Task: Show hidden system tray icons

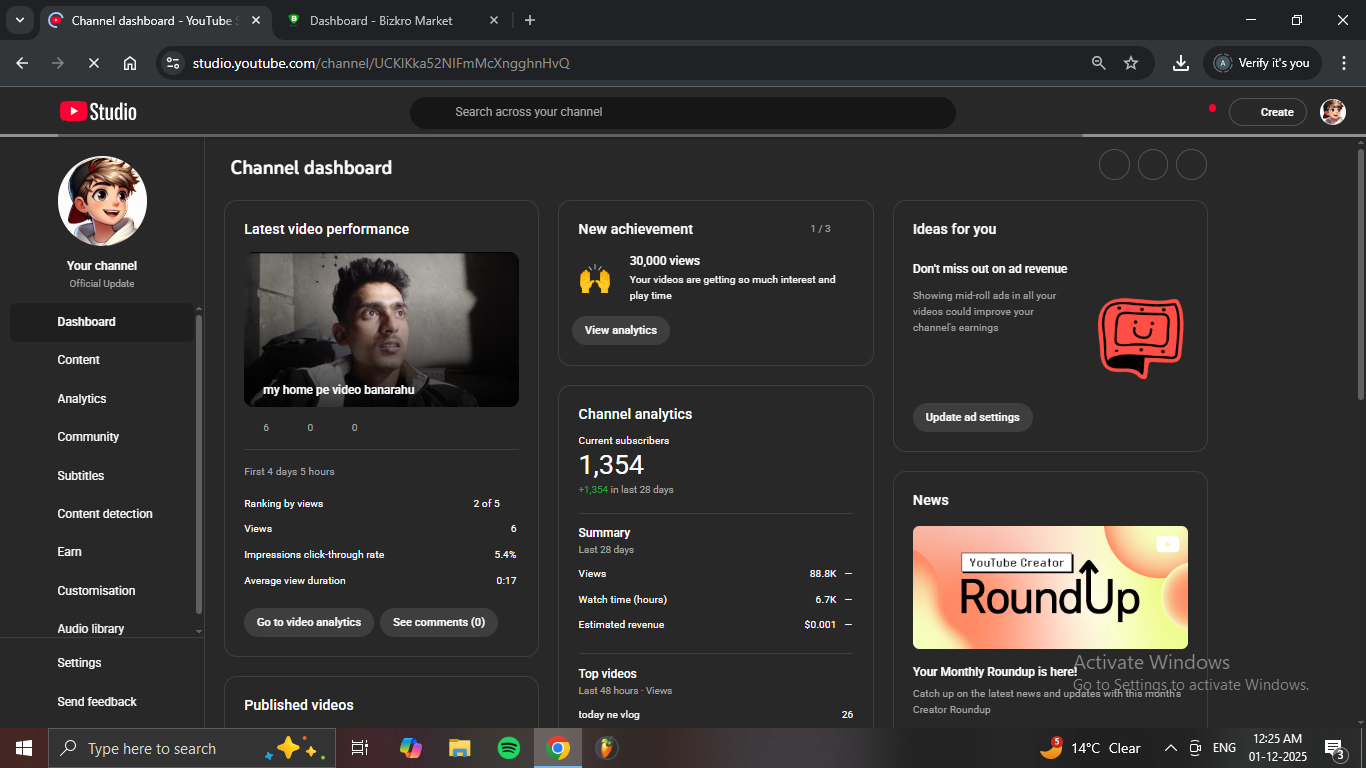Action: click(x=1170, y=748)
